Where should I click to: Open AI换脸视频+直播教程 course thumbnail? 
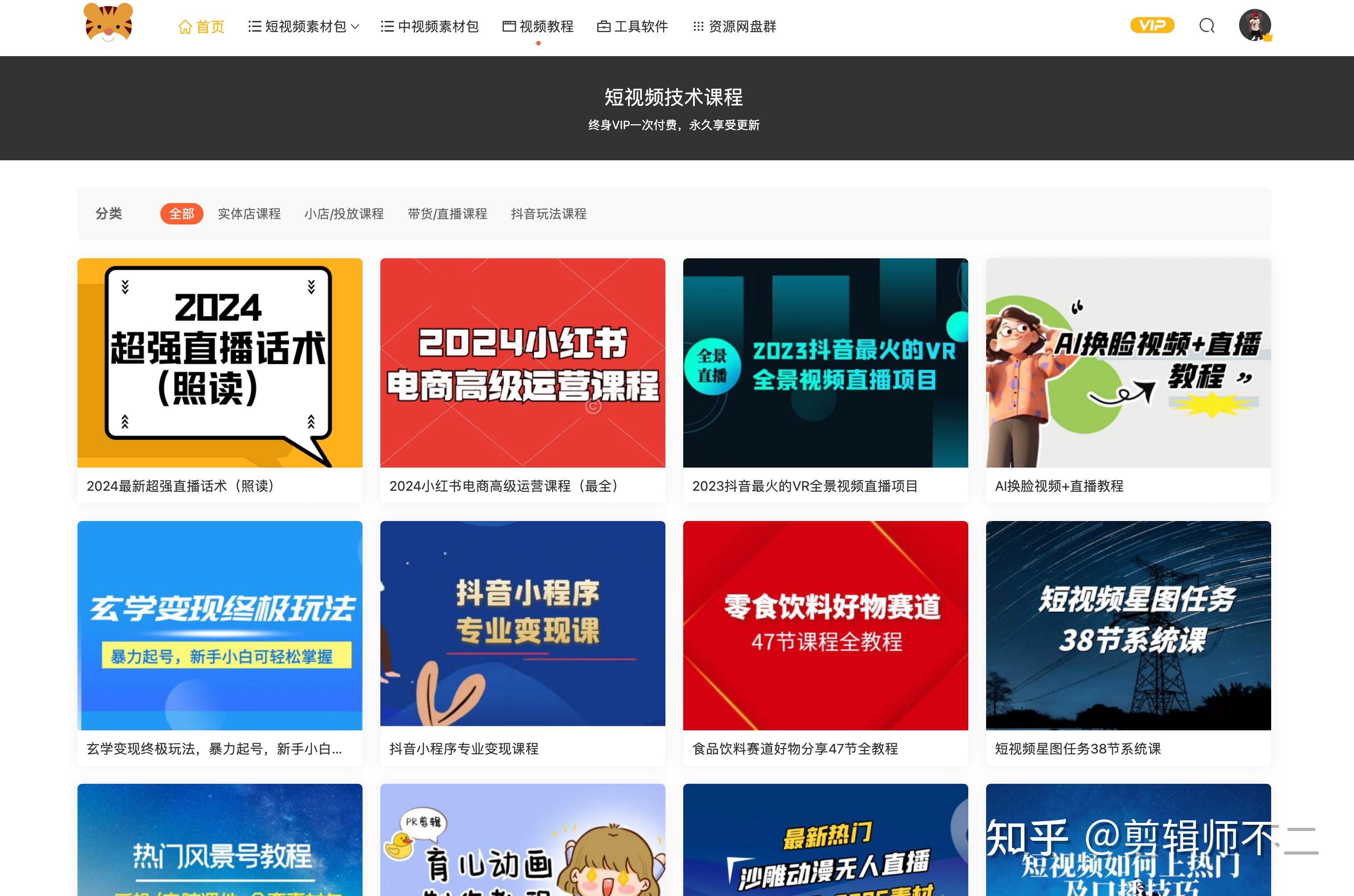click(1128, 363)
